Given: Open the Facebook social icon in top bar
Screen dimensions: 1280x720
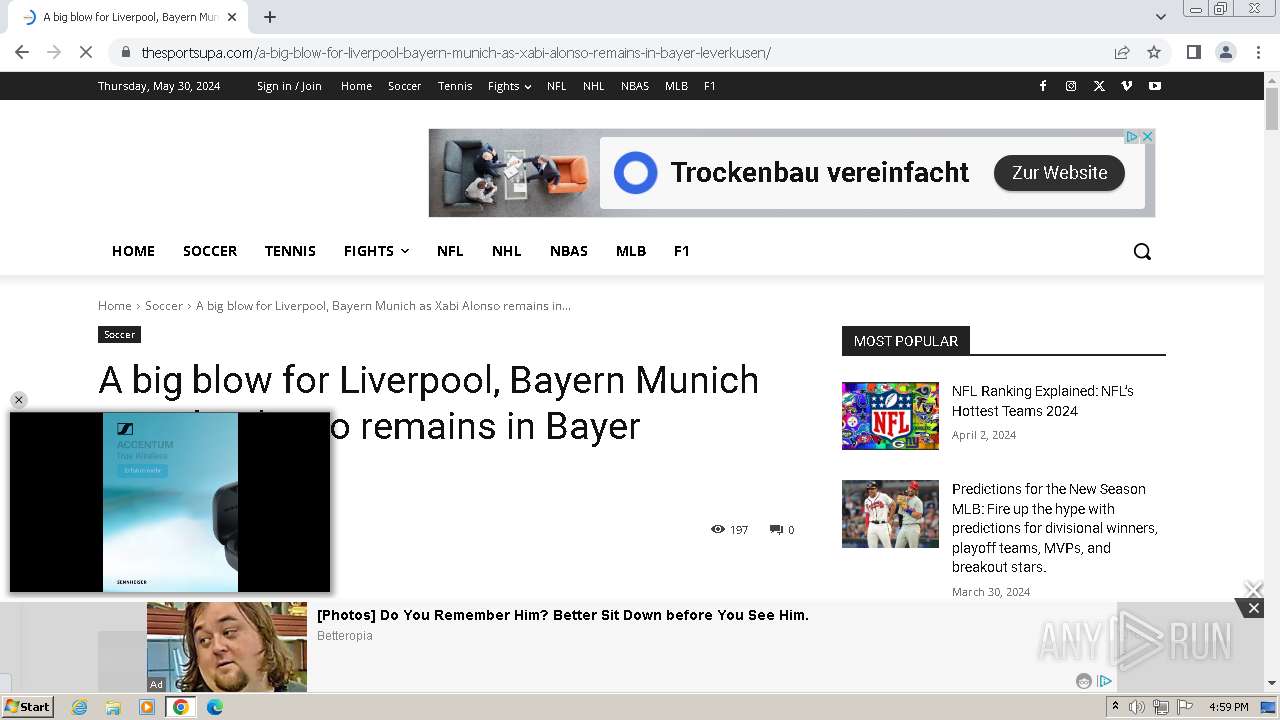Looking at the screenshot, I should (1043, 86).
